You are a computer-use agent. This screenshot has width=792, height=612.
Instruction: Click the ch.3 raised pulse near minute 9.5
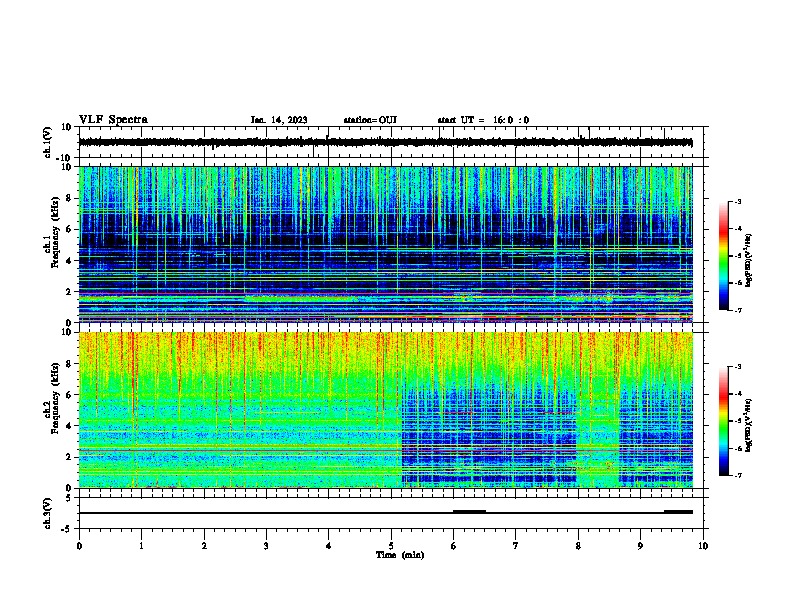point(678,512)
